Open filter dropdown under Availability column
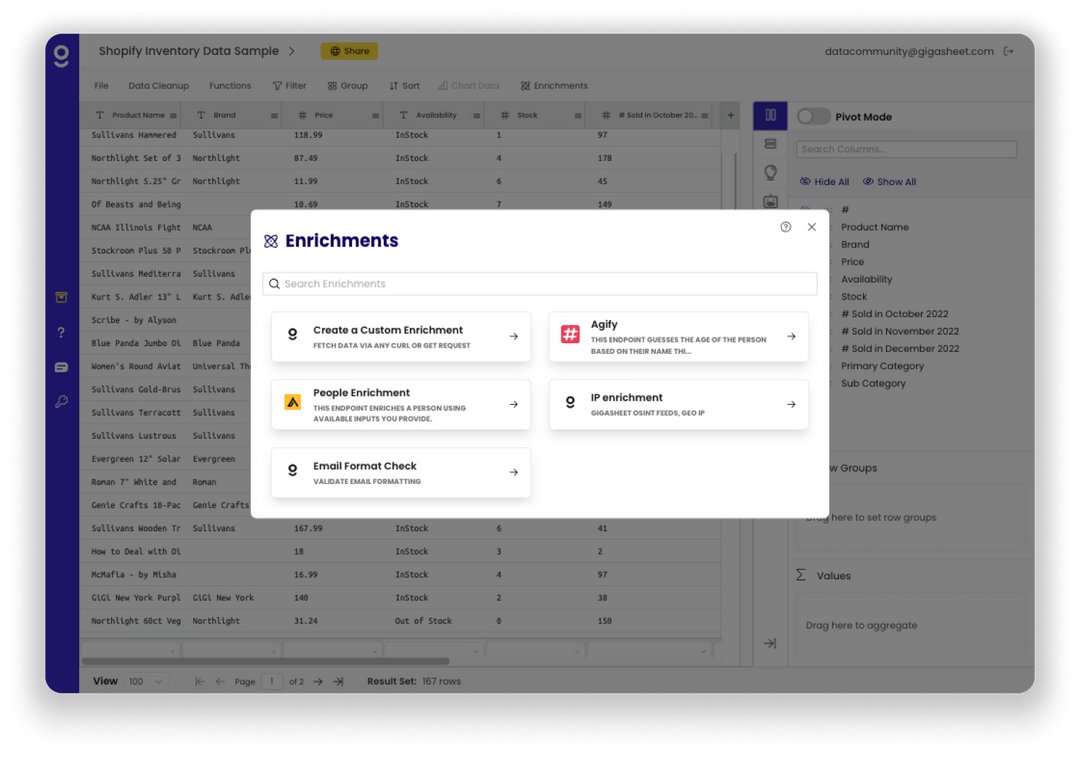The image size is (1080, 763). click(476, 651)
